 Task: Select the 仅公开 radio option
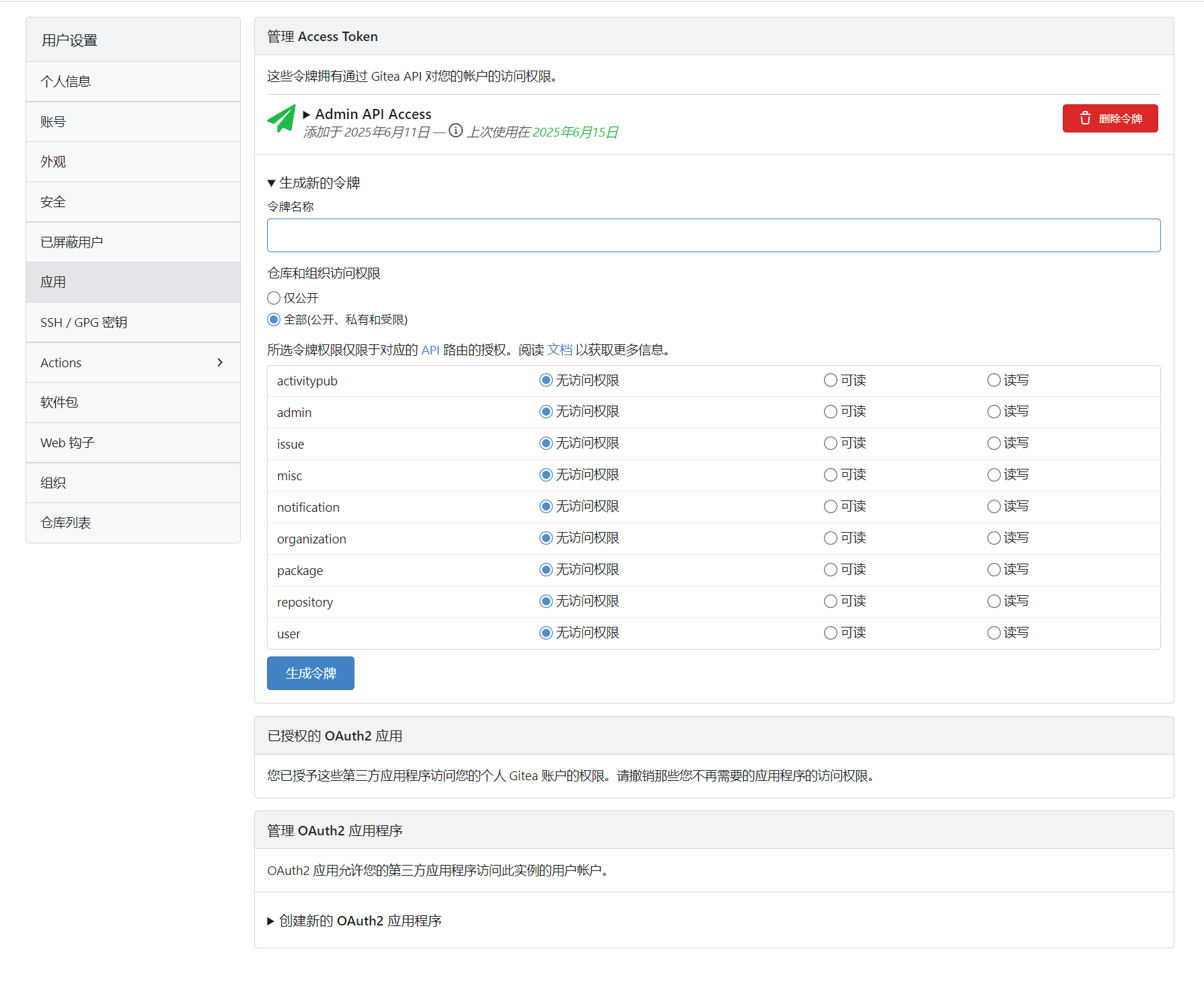tap(274, 298)
